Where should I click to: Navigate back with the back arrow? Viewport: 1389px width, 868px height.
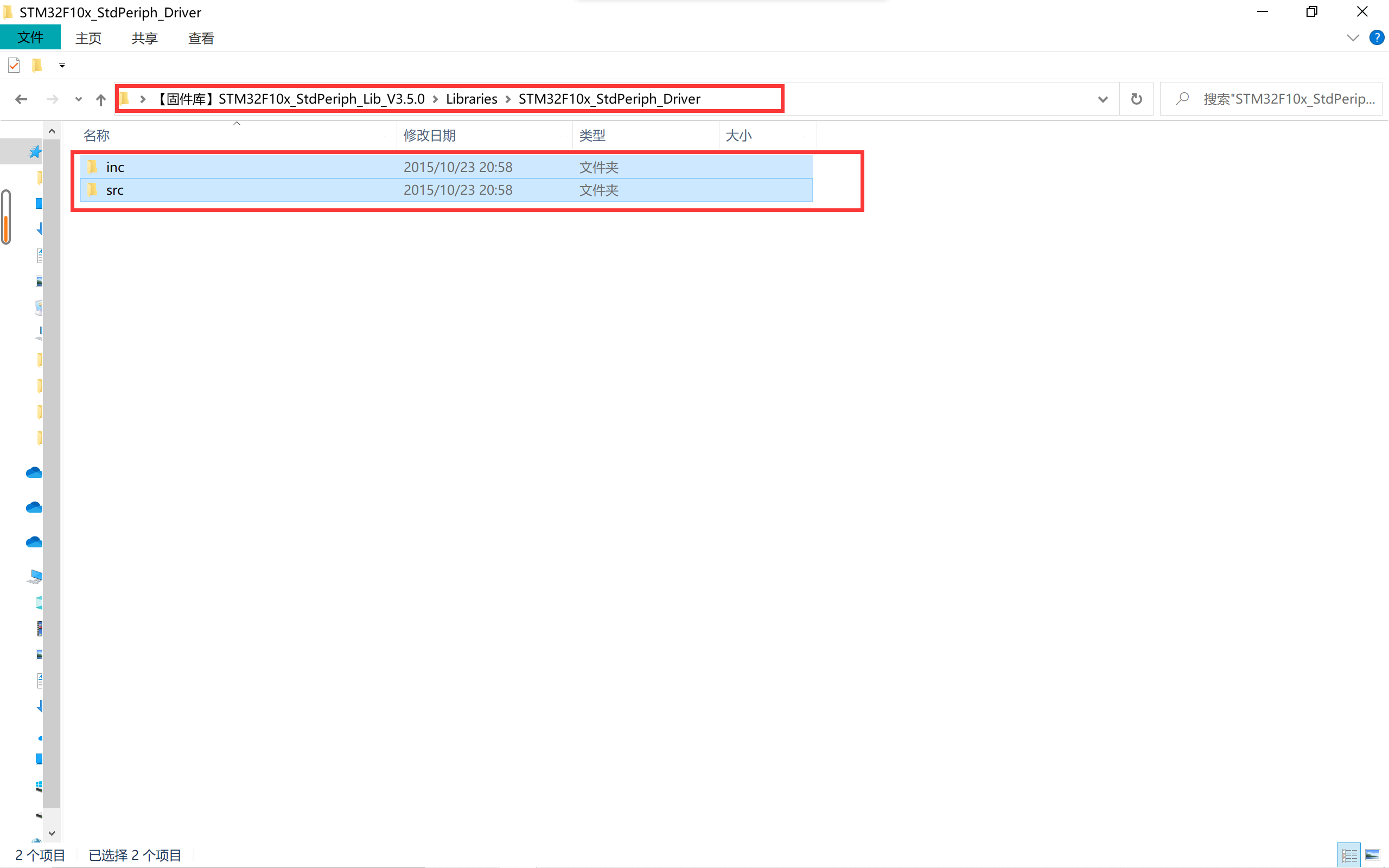[21, 99]
